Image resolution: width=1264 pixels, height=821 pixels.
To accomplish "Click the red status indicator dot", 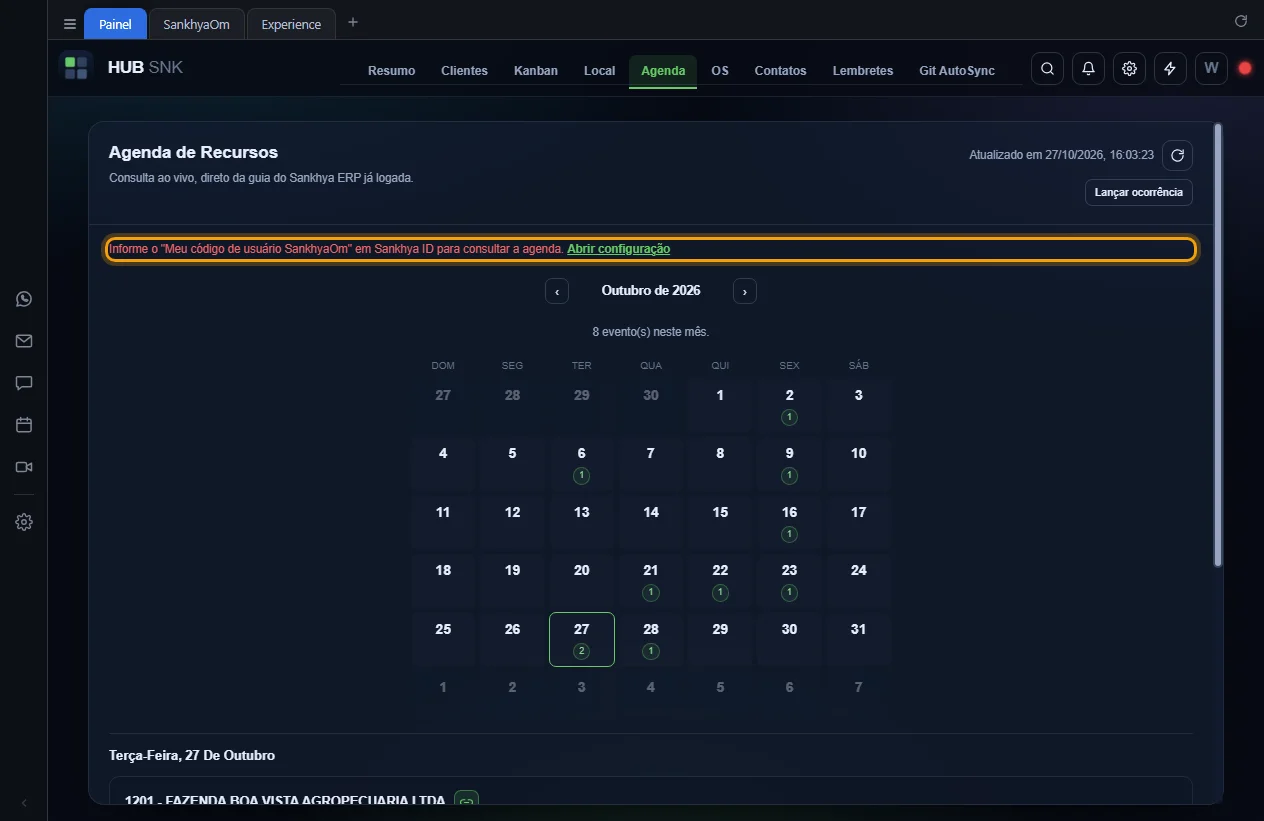I will [x=1245, y=68].
